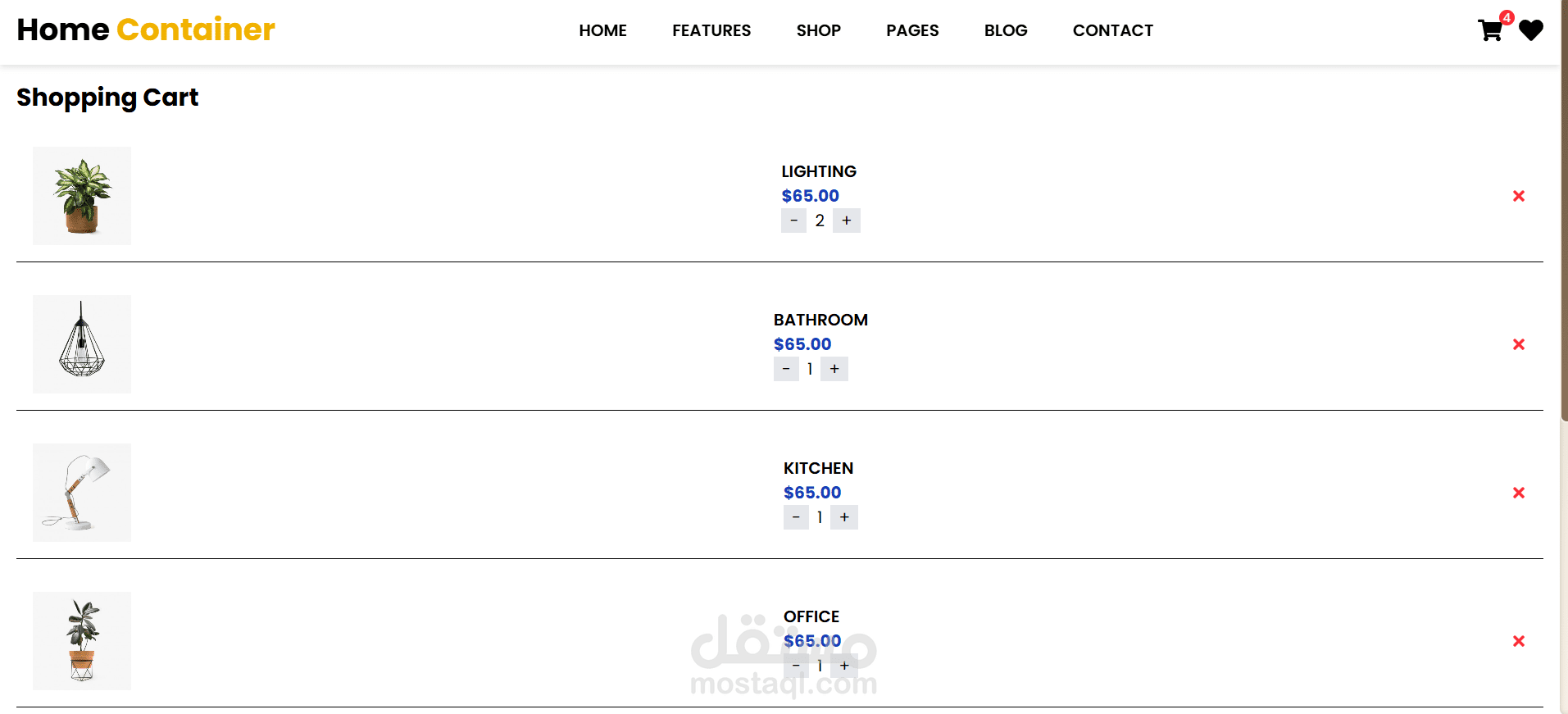
Task: Decrease LIGHTING quantity with minus button
Action: pos(793,221)
